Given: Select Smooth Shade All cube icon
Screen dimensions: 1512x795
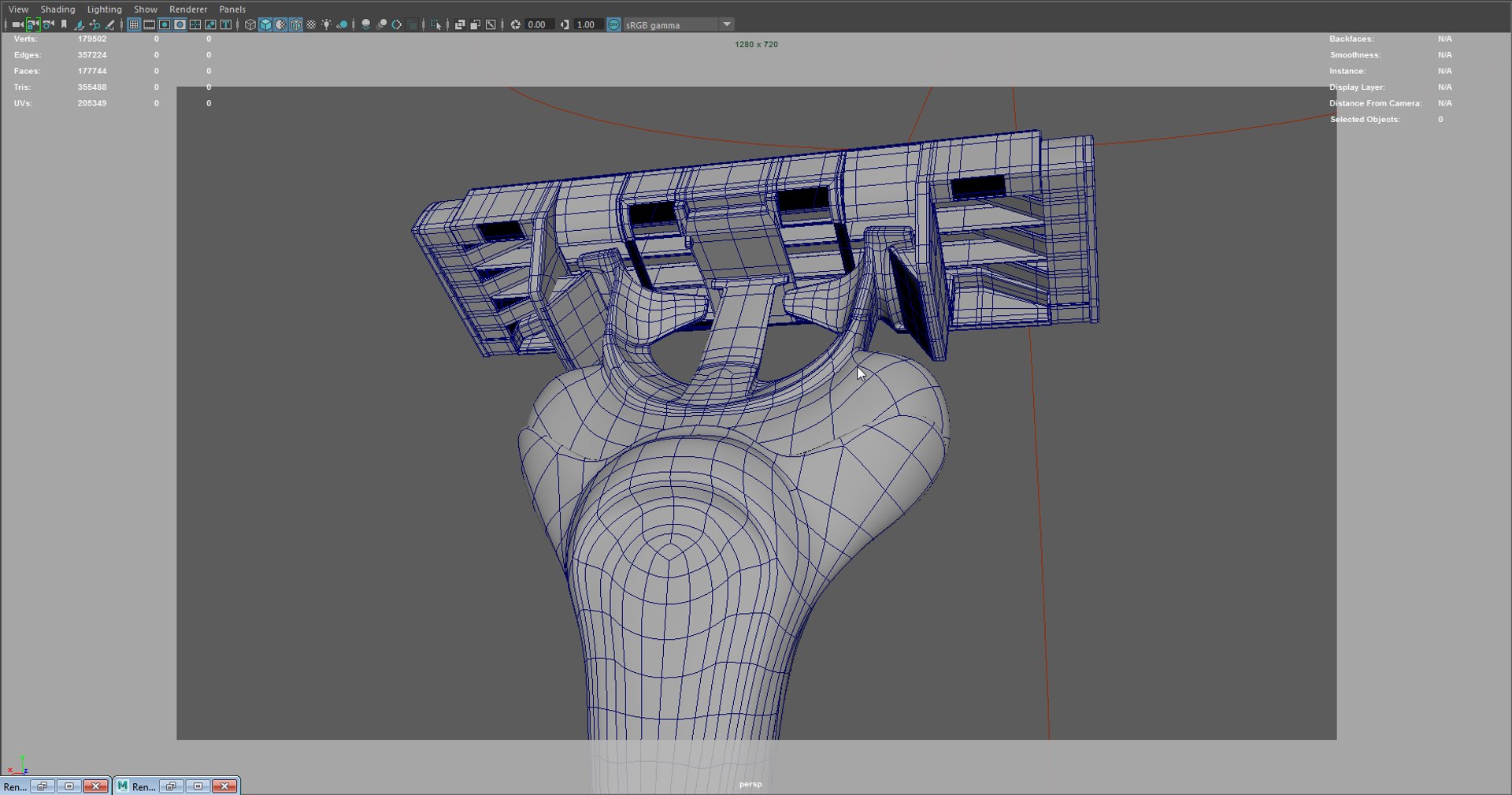Looking at the screenshot, I should (265, 24).
